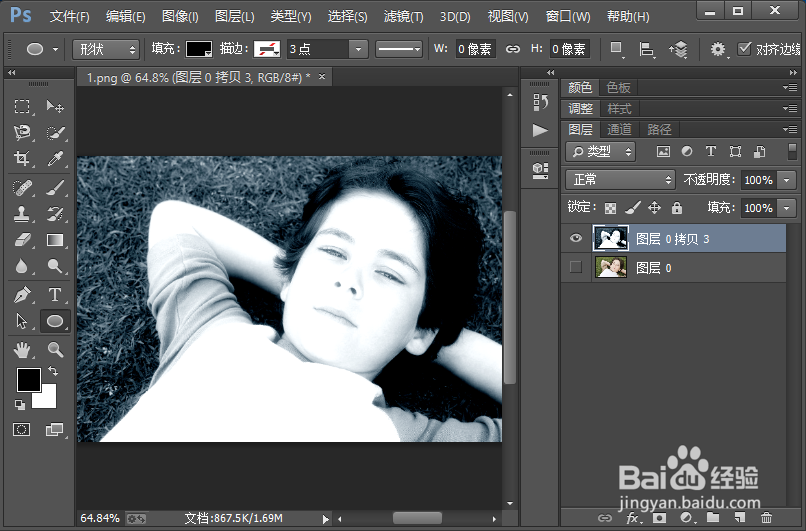Toggle lock image pixels brush icon

click(632, 208)
